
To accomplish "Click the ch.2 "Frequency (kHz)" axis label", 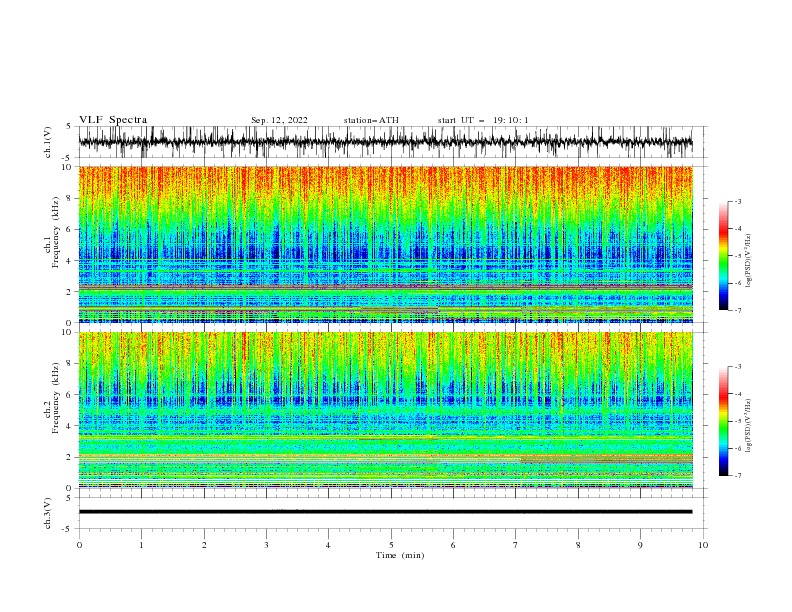I will coord(56,398).
